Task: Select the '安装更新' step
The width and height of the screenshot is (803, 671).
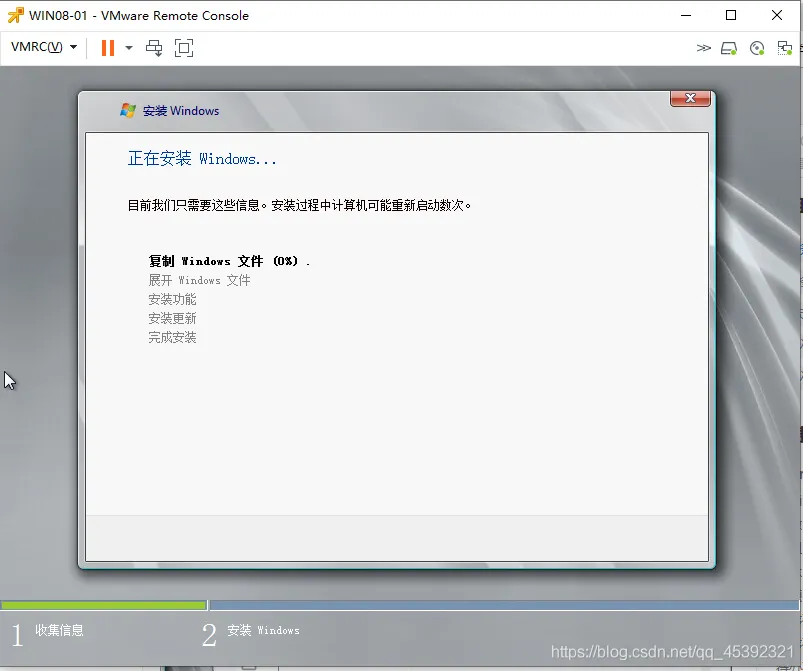Action: tap(172, 318)
